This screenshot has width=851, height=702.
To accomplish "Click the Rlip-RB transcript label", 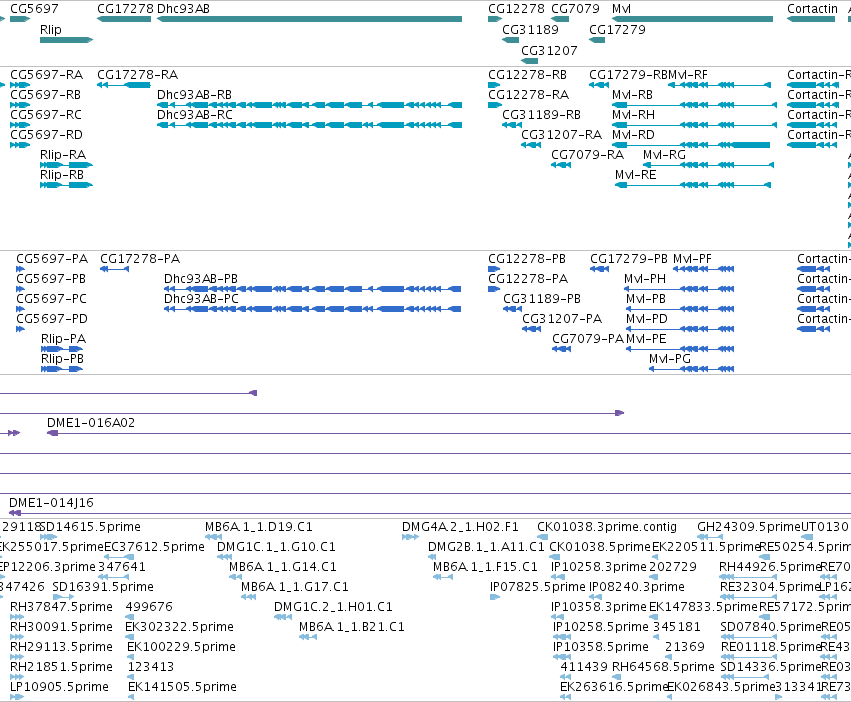I will click(x=62, y=175).
